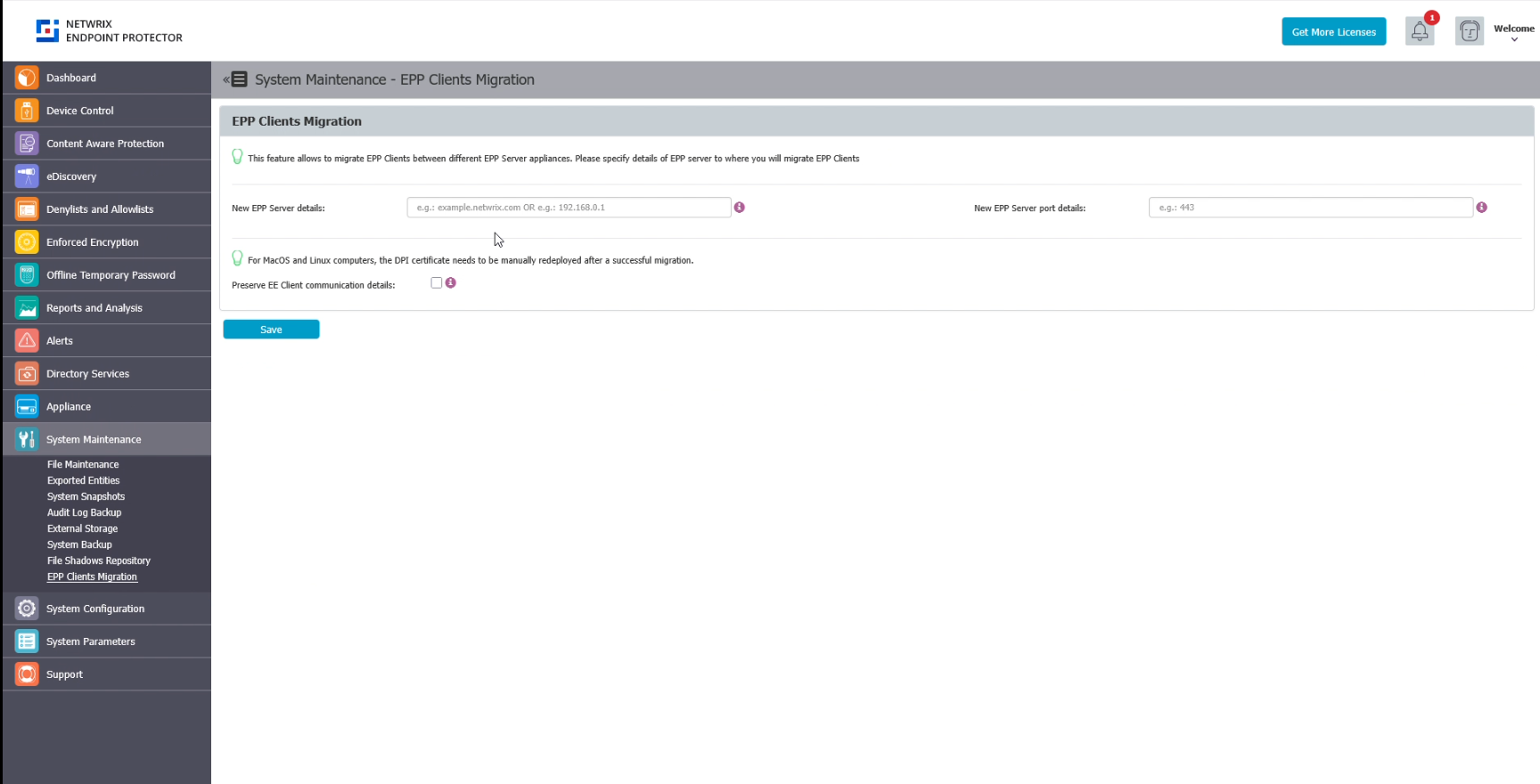Click the Get More Licenses button
The height and width of the screenshot is (784, 1540).
1333,32
